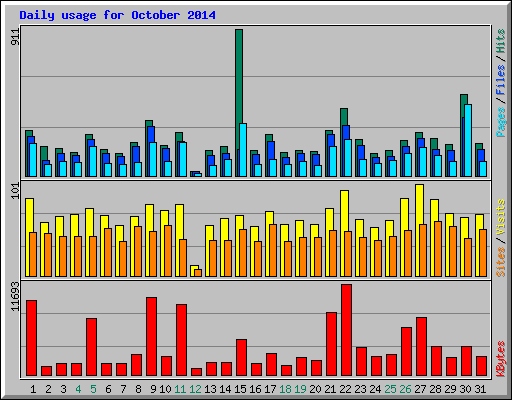Click green weekend day label 11
Image resolution: width=512 pixels, height=400 pixels.
(x=180, y=389)
